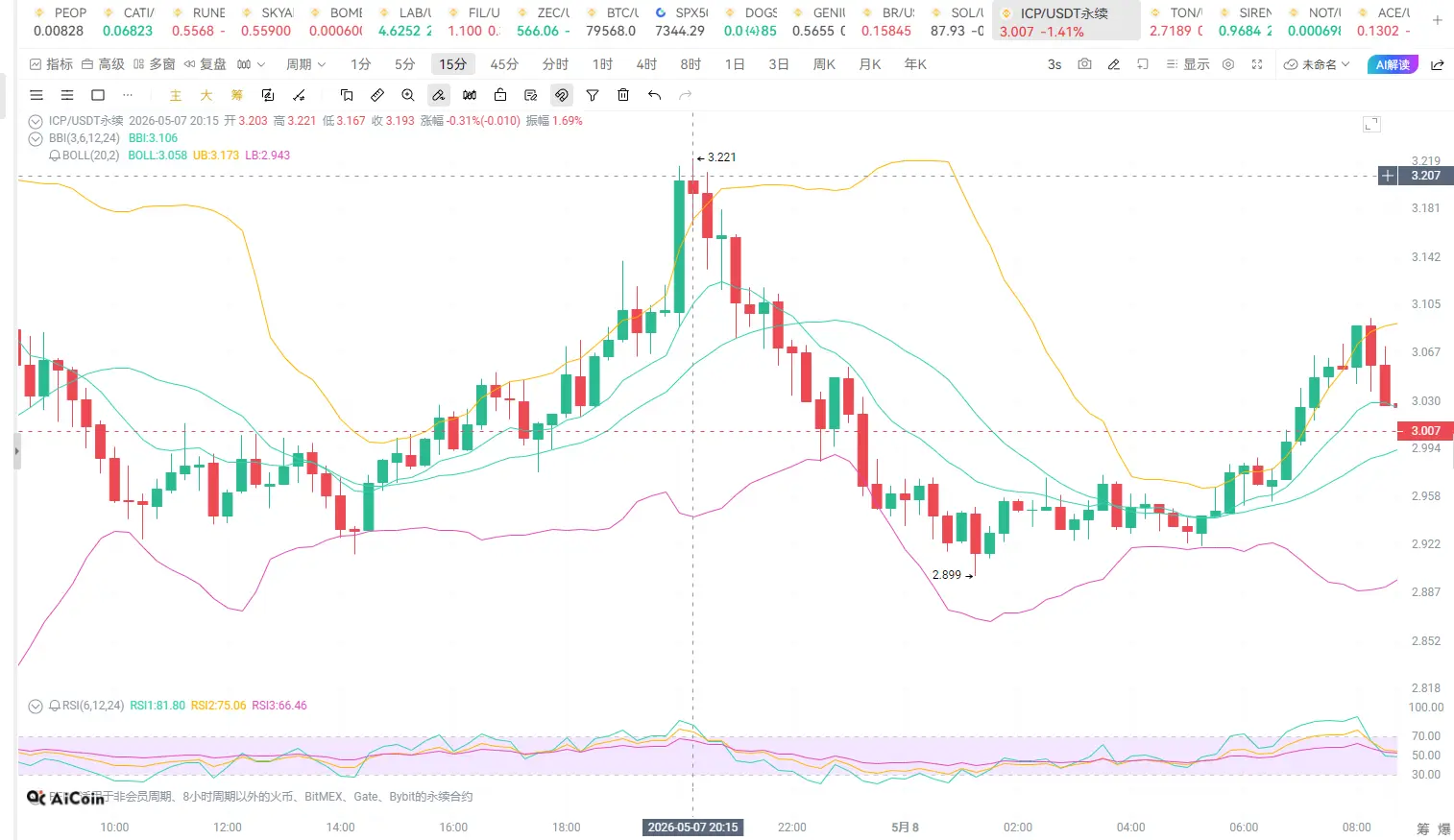Select the 5分 timeframe
1454x840 pixels.
coord(404,64)
